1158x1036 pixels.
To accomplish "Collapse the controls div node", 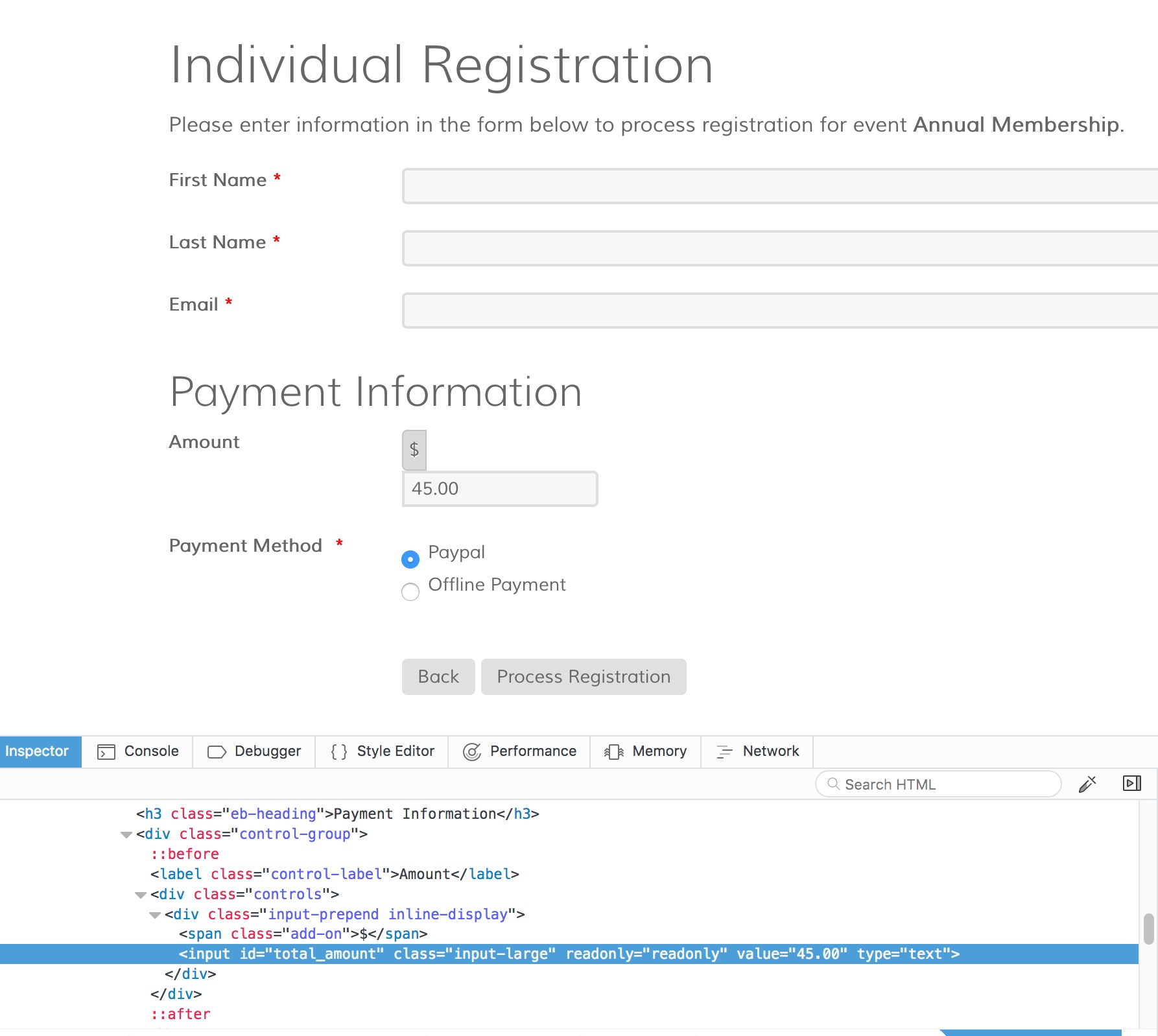I will tap(141, 895).
